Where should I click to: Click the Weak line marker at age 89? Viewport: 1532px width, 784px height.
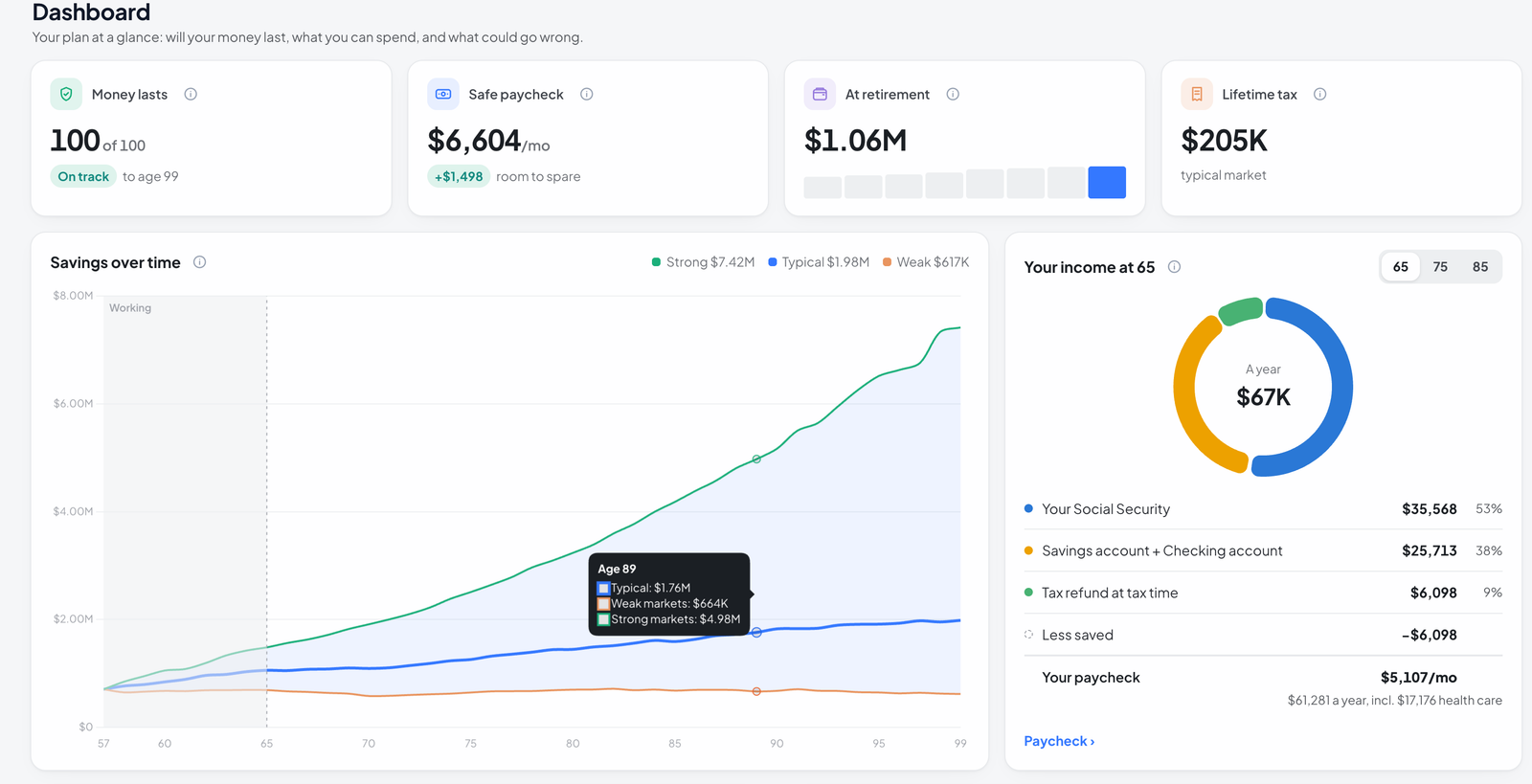pyautogui.click(x=756, y=691)
